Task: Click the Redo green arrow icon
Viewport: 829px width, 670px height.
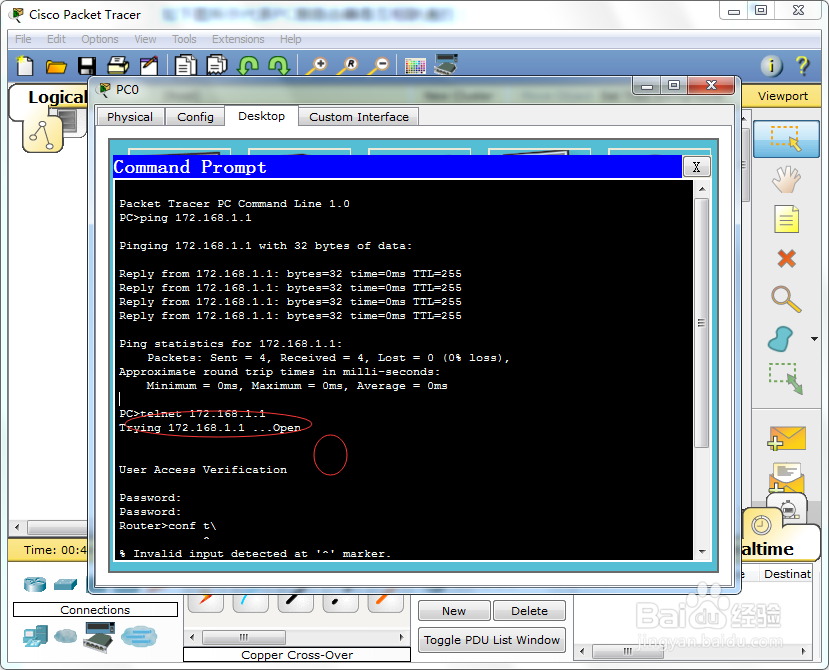Action: pyautogui.click(x=279, y=66)
